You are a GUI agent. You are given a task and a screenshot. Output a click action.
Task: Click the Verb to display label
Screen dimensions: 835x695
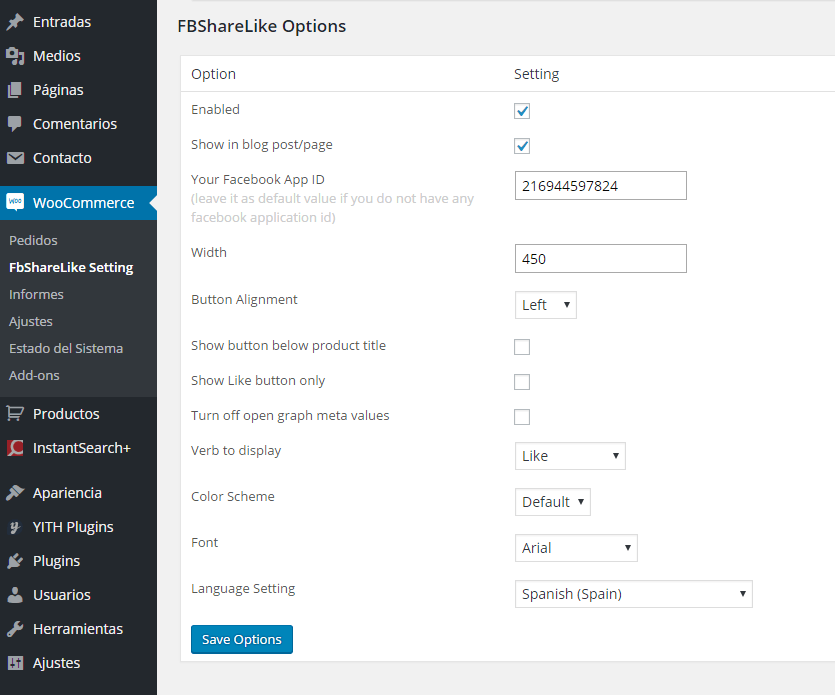[x=236, y=451]
